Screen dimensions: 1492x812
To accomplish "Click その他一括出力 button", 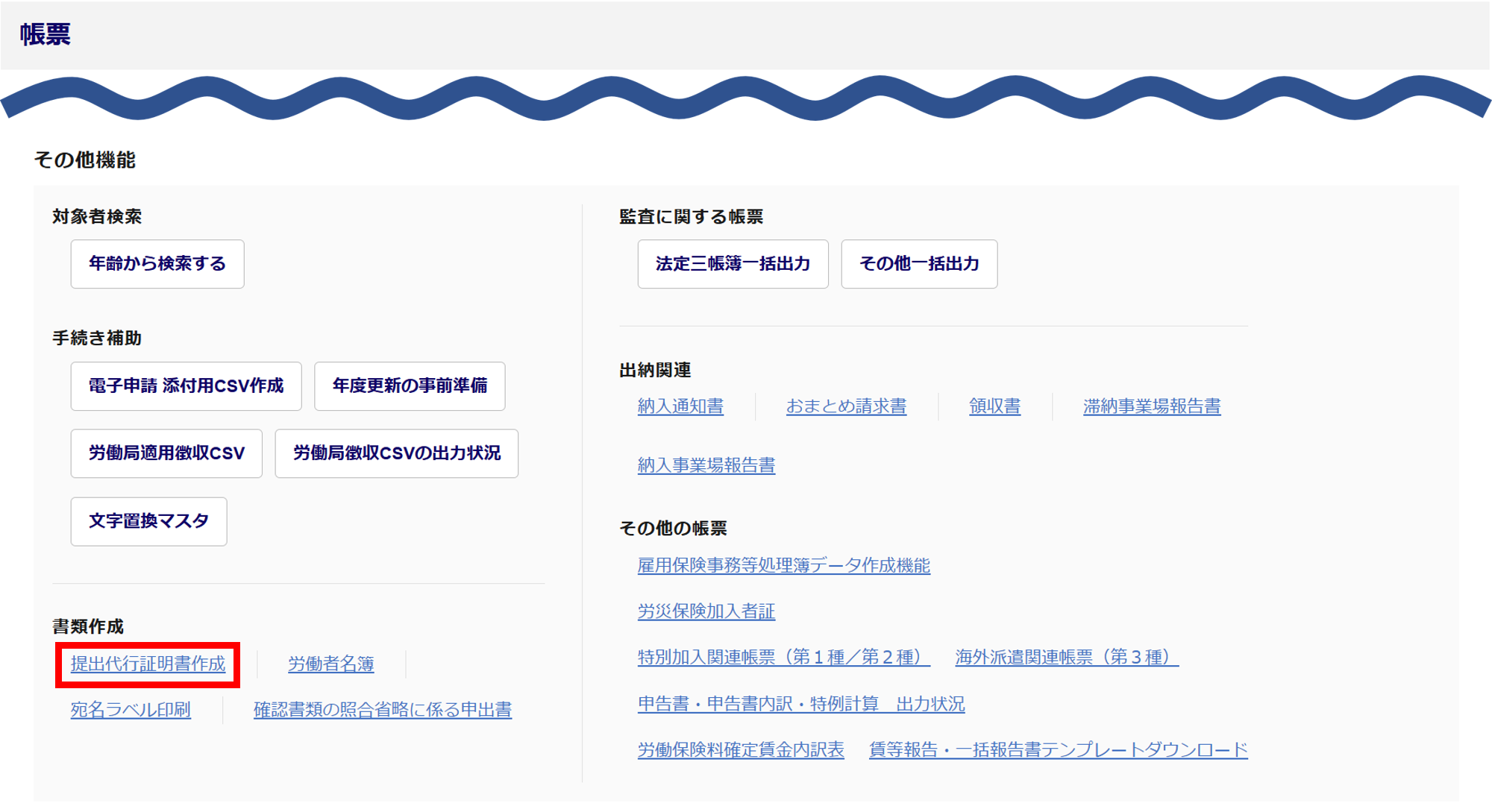I will [x=919, y=264].
